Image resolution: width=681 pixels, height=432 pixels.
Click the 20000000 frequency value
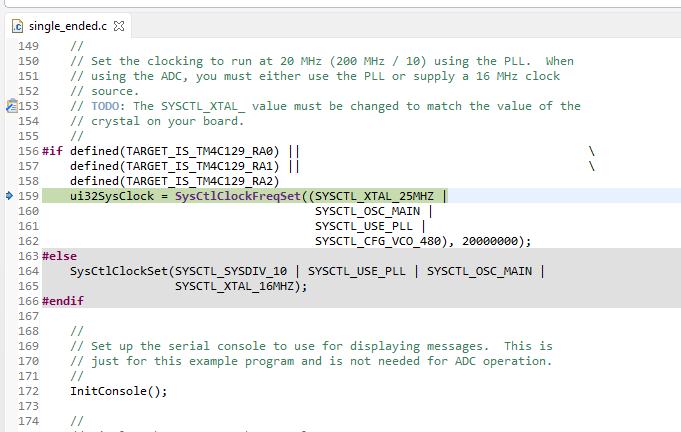click(x=490, y=241)
